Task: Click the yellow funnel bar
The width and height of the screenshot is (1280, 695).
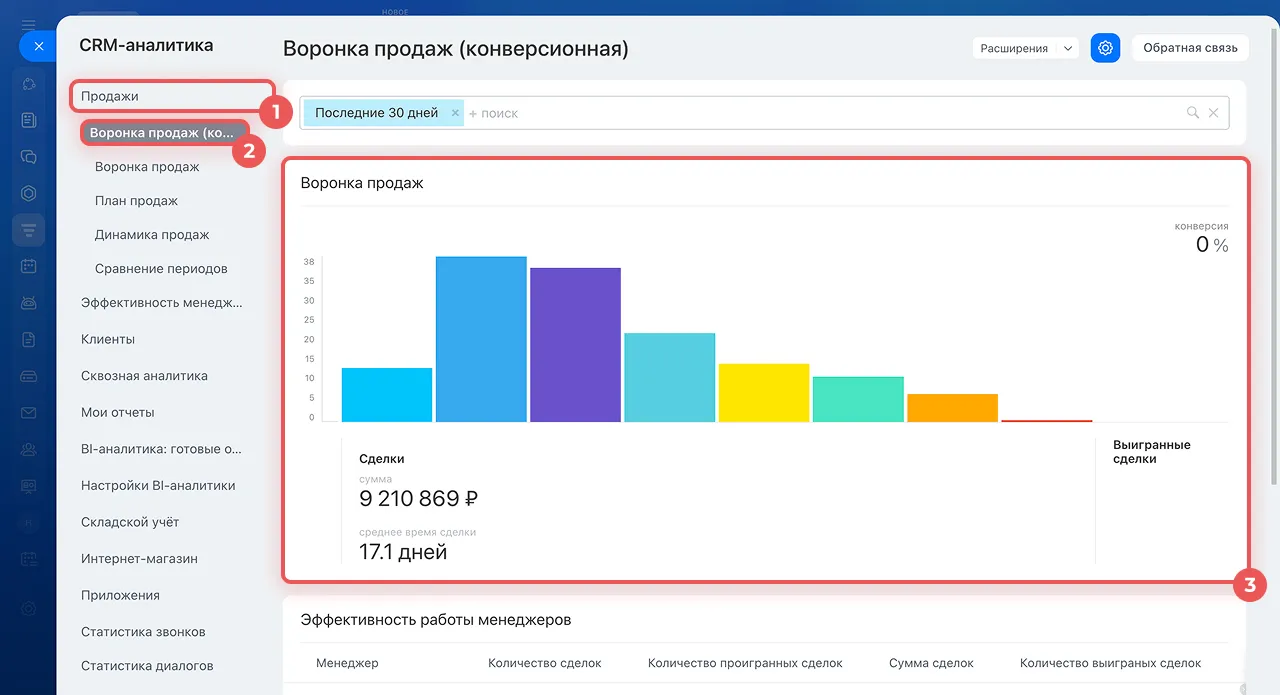Action: pos(764,393)
